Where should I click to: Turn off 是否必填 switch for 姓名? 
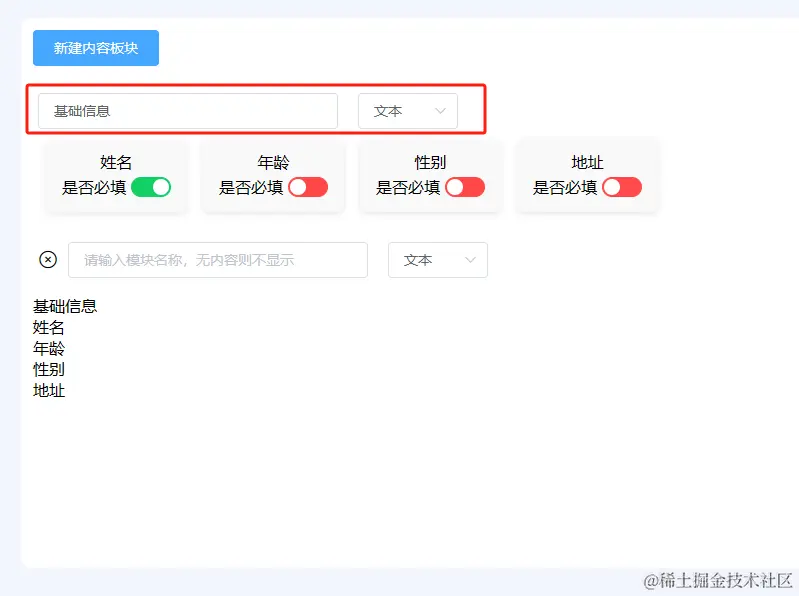click(x=151, y=187)
